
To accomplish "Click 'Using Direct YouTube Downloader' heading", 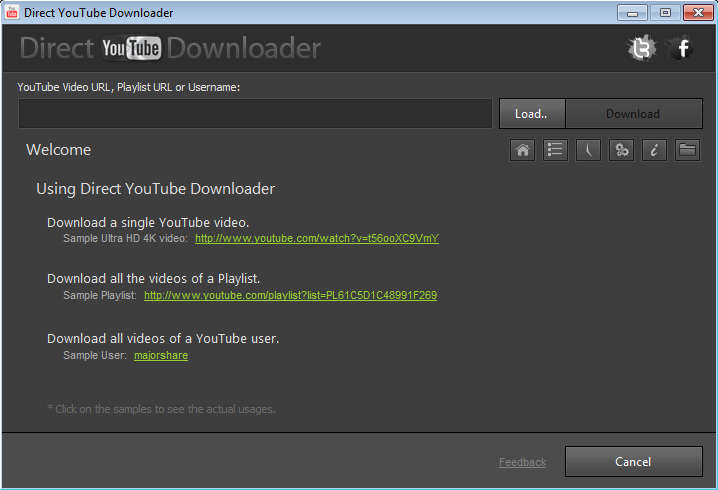I will tap(156, 189).
